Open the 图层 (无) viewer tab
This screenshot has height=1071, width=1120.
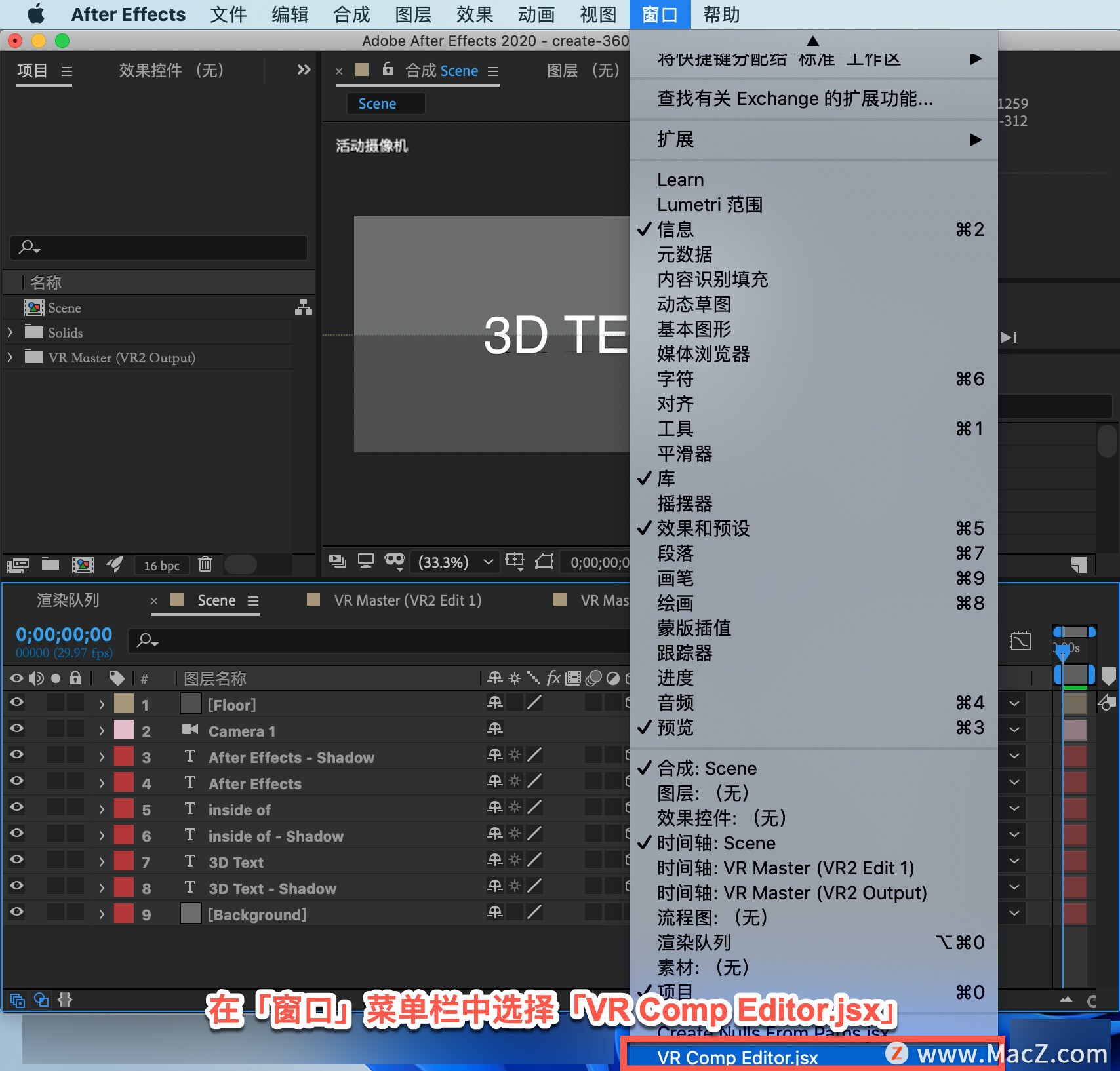point(583,70)
